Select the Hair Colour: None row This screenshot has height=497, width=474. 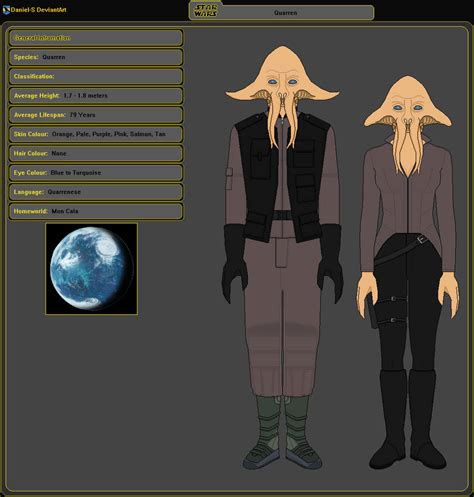pos(96,153)
